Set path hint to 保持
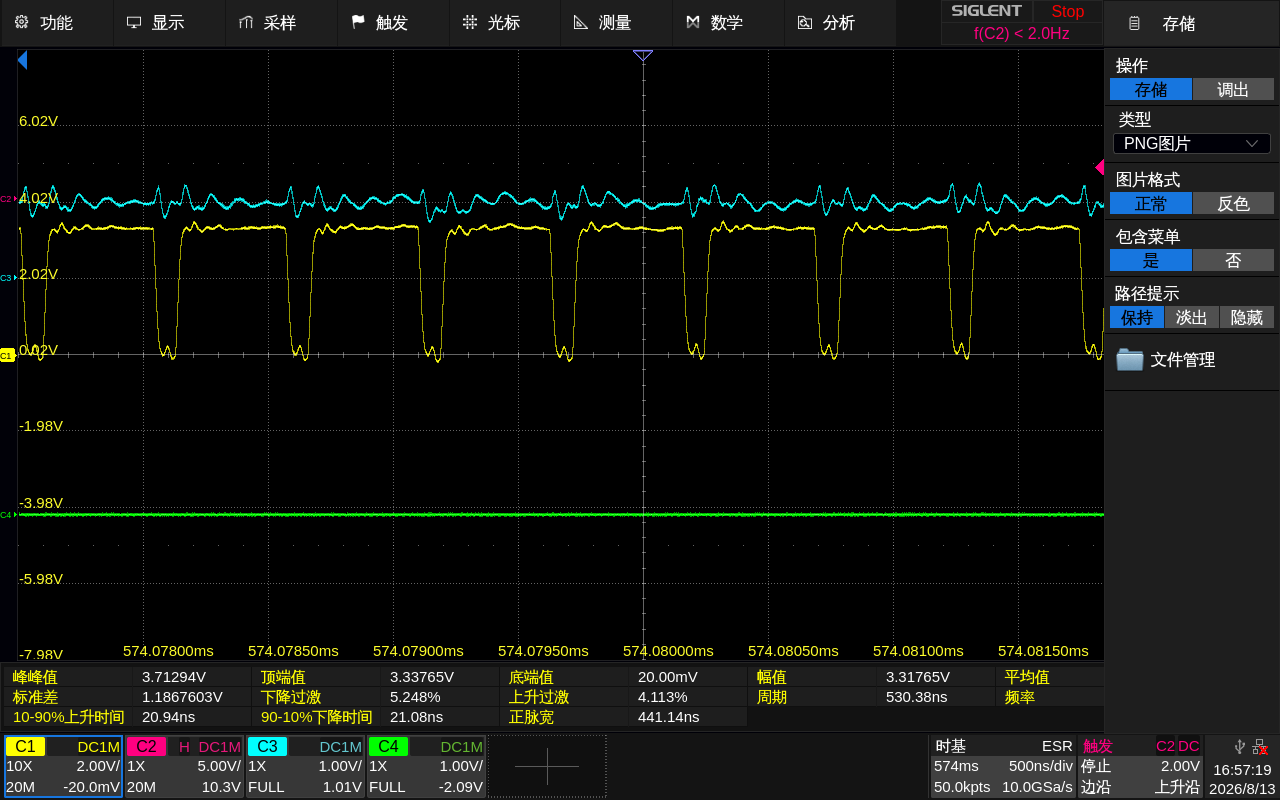 [x=1137, y=317]
